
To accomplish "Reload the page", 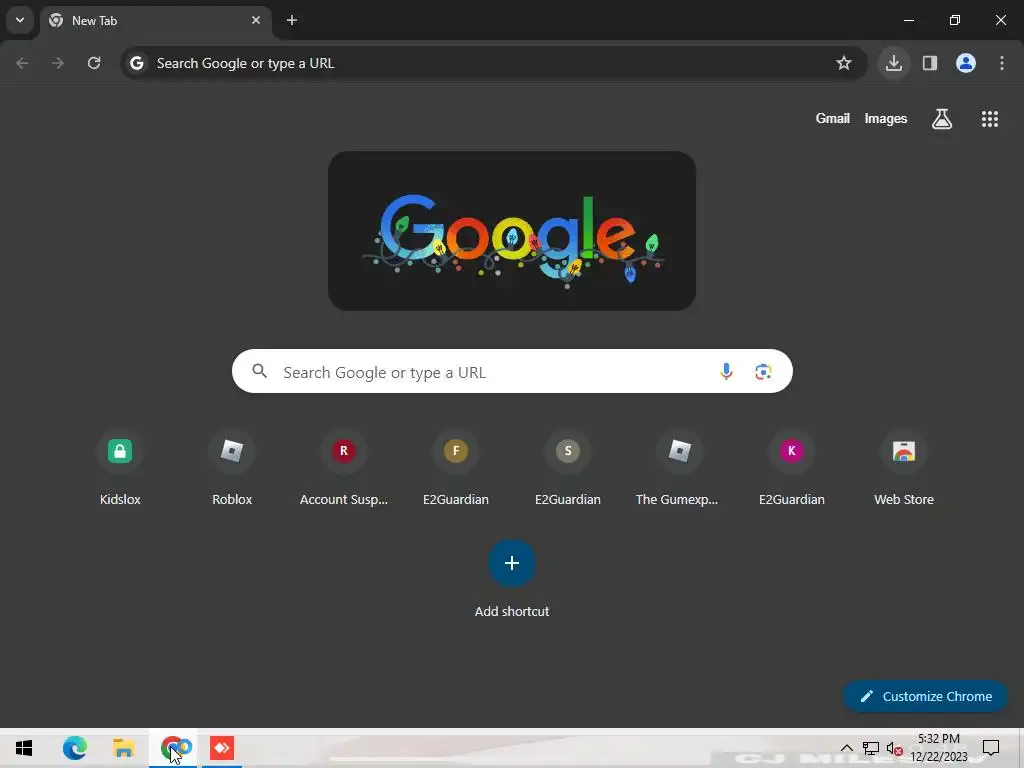I will tap(94, 63).
